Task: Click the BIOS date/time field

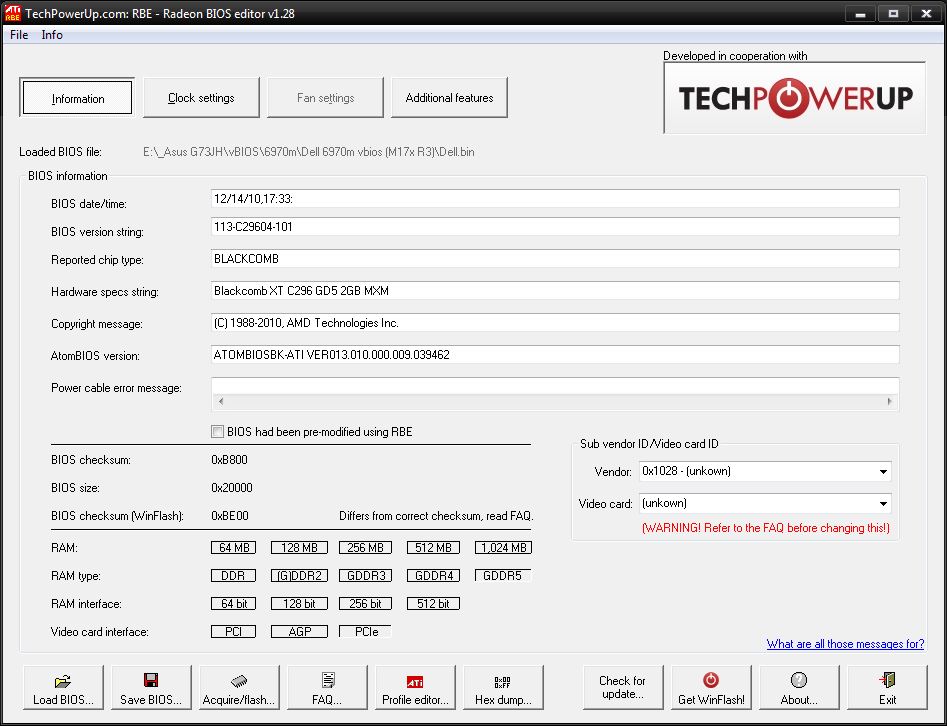Action: 555,199
